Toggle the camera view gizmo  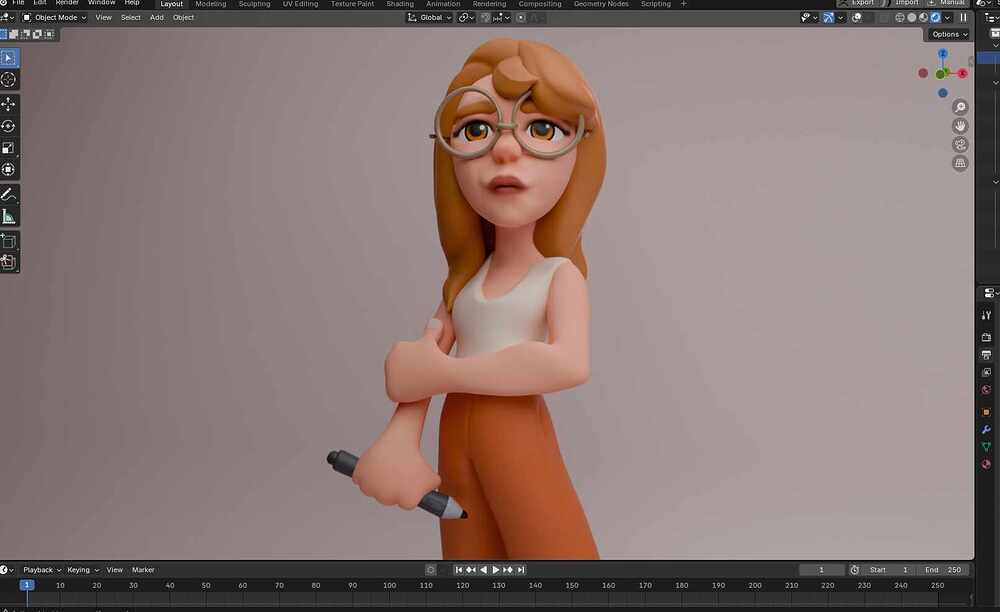pos(960,145)
